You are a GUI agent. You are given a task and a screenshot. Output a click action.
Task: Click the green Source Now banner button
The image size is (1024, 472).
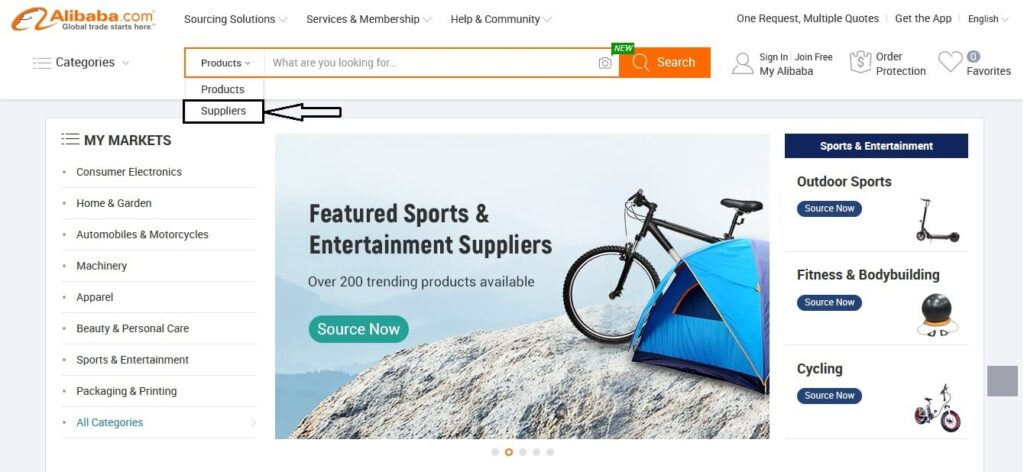tap(359, 329)
